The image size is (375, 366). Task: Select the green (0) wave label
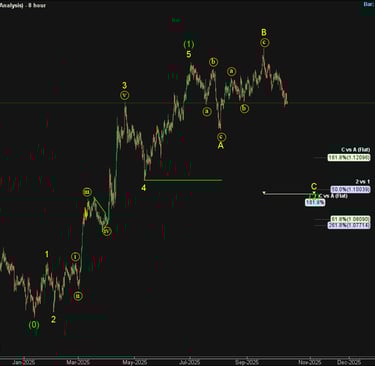(34, 324)
